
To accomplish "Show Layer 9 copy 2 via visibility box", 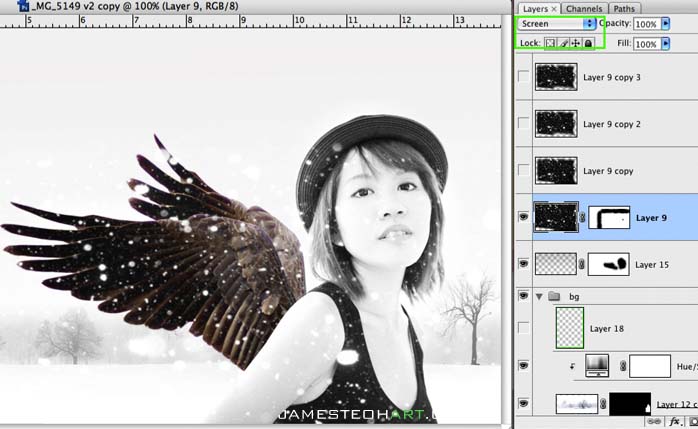I will click(x=524, y=123).
